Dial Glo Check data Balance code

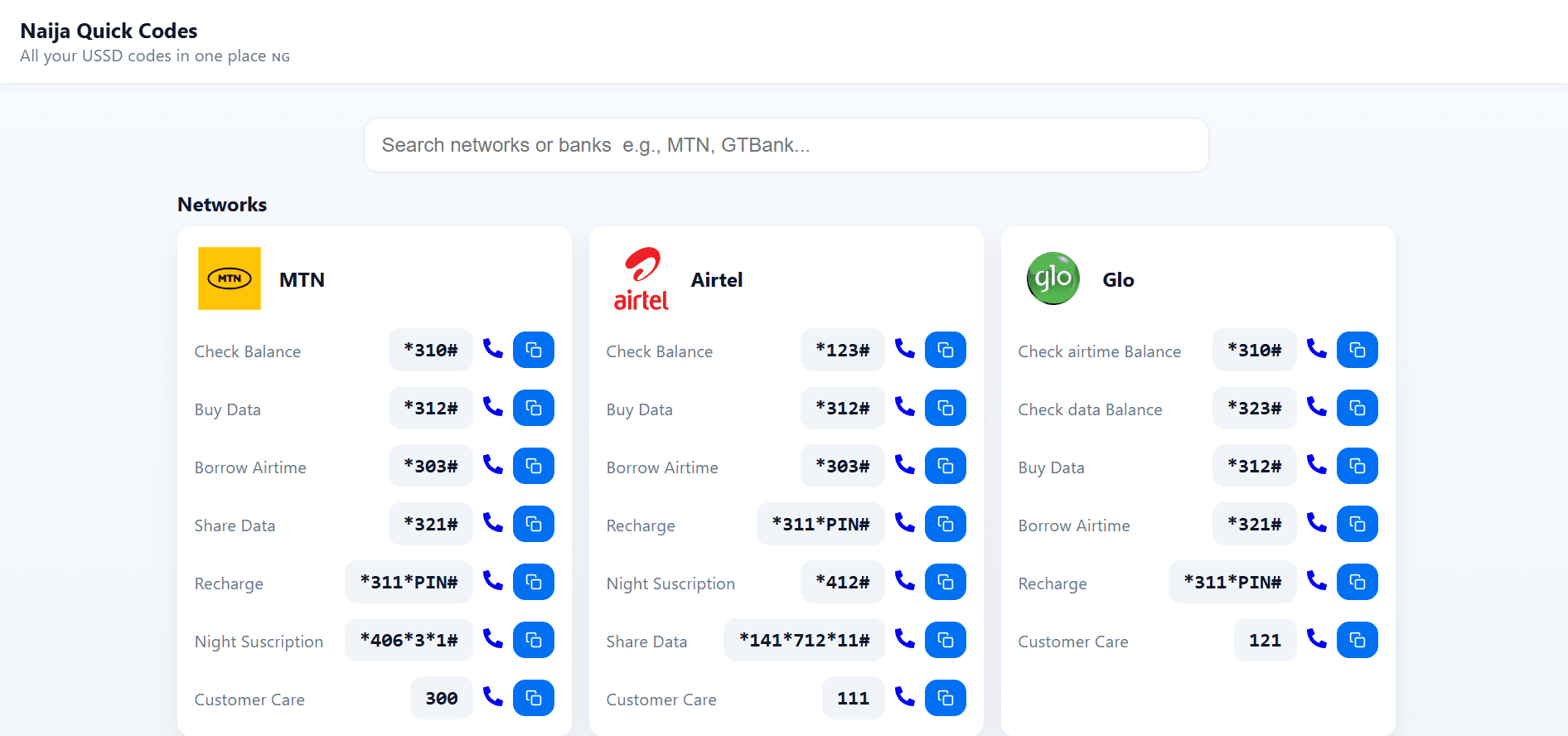tap(1317, 407)
